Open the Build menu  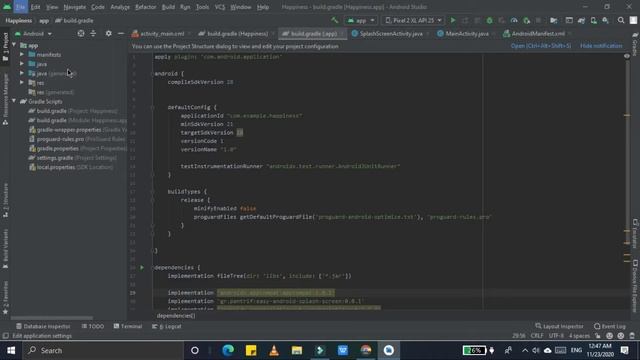coord(168,7)
